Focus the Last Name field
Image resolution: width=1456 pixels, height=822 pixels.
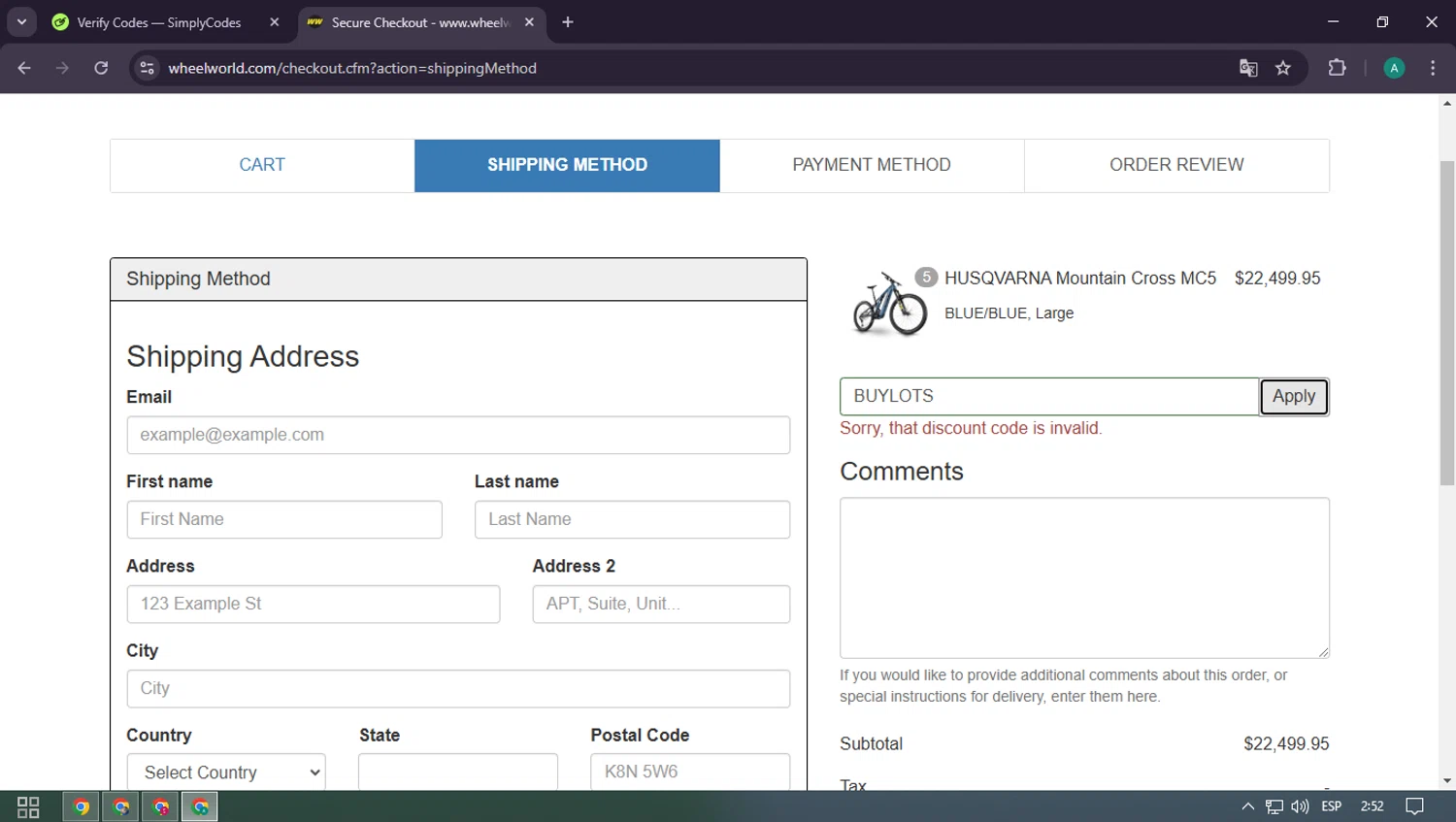coord(632,519)
